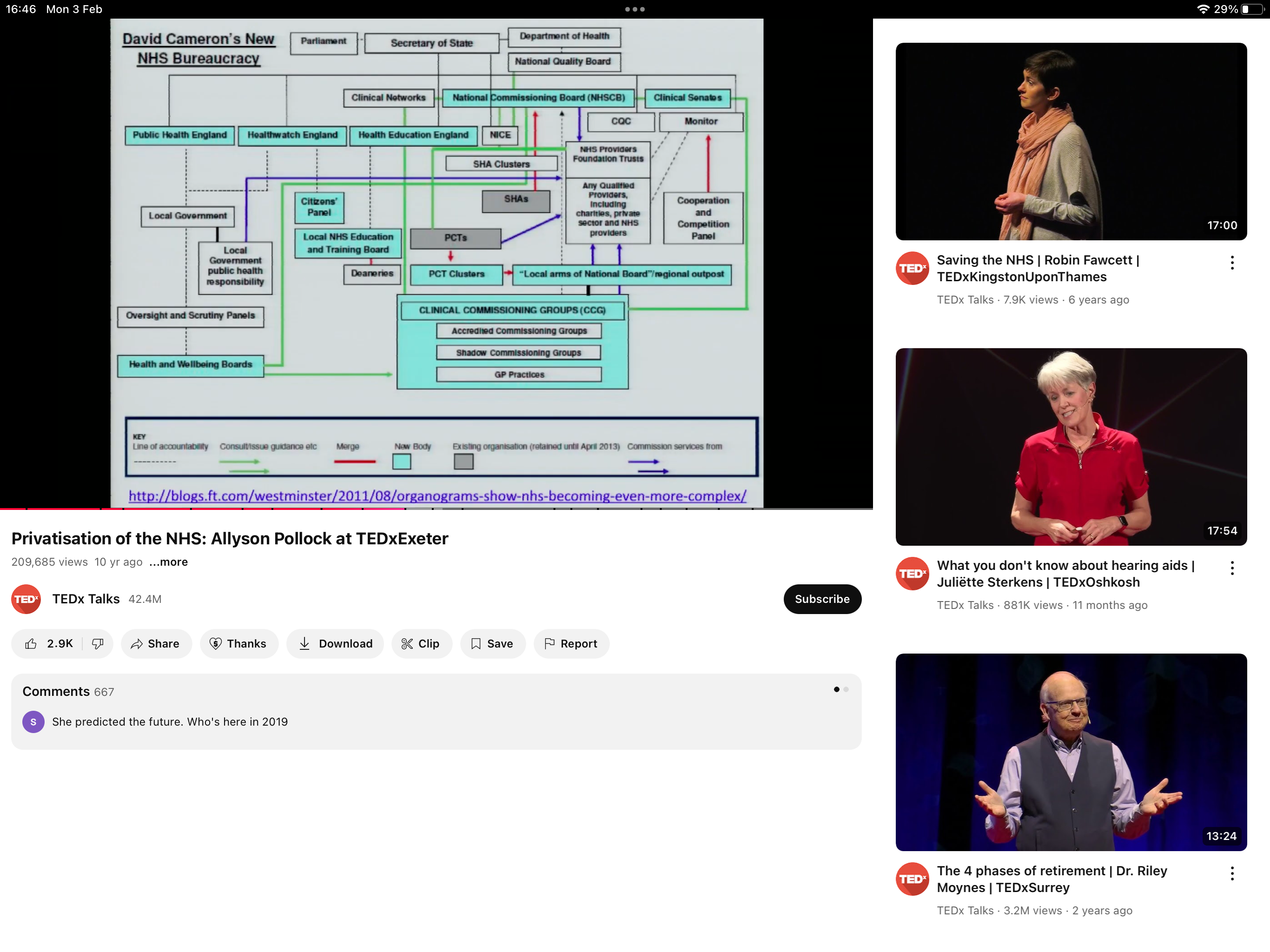Tap TEDx avatar beside hearing aids video
This screenshot has width=1270, height=952.
tap(913, 574)
